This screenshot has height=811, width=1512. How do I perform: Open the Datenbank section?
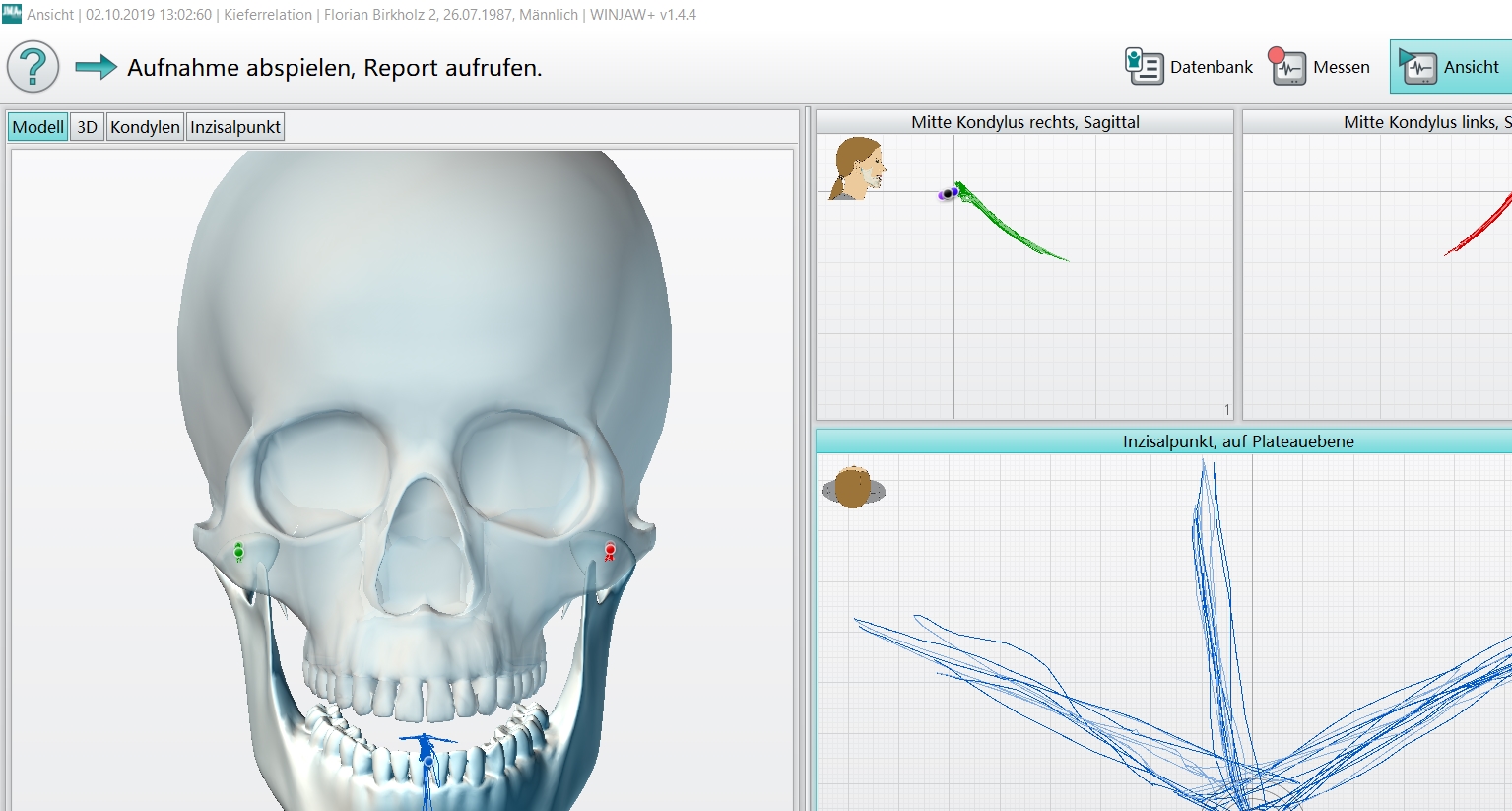[x=1189, y=67]
